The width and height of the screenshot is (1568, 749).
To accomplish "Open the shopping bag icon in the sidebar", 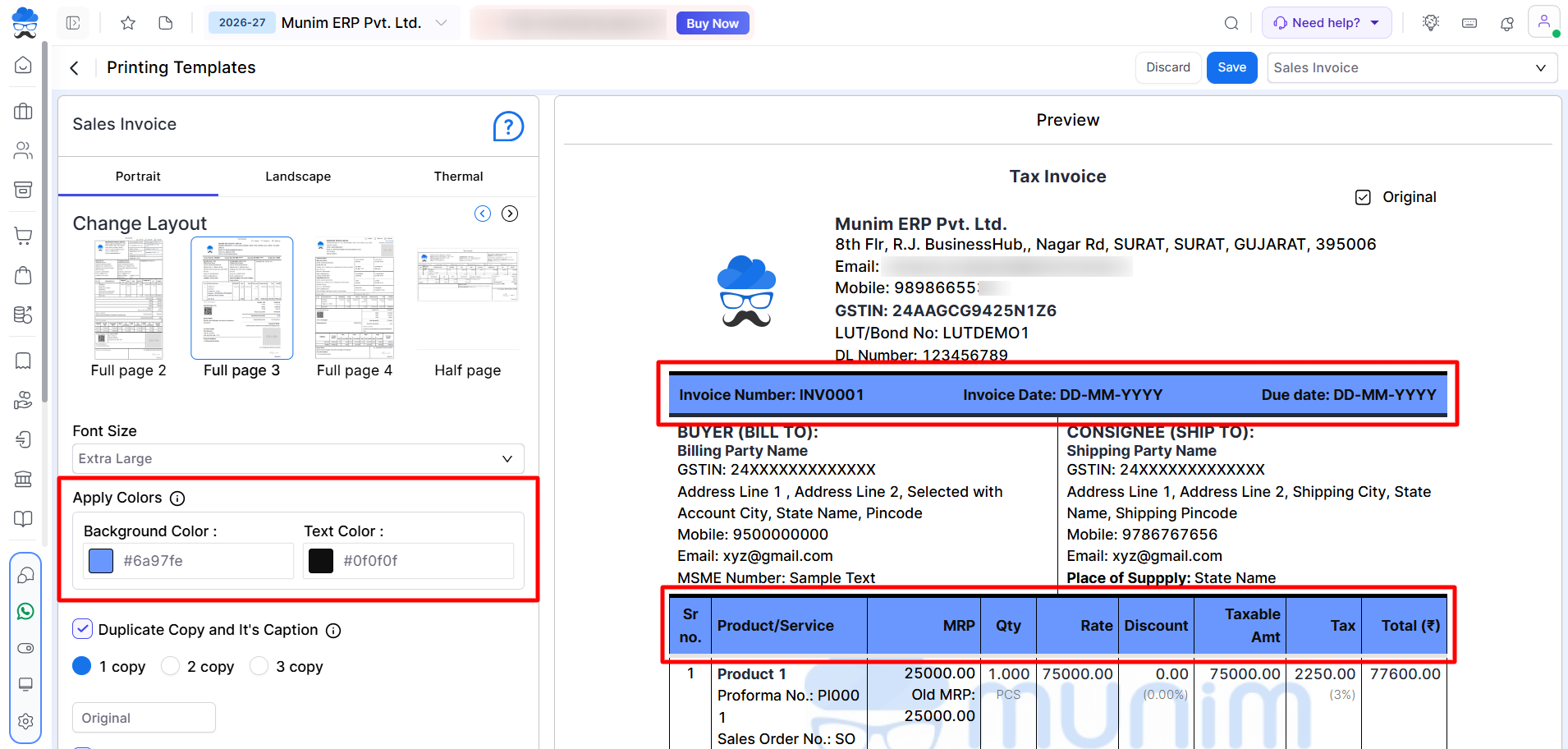I will [24, 275].
